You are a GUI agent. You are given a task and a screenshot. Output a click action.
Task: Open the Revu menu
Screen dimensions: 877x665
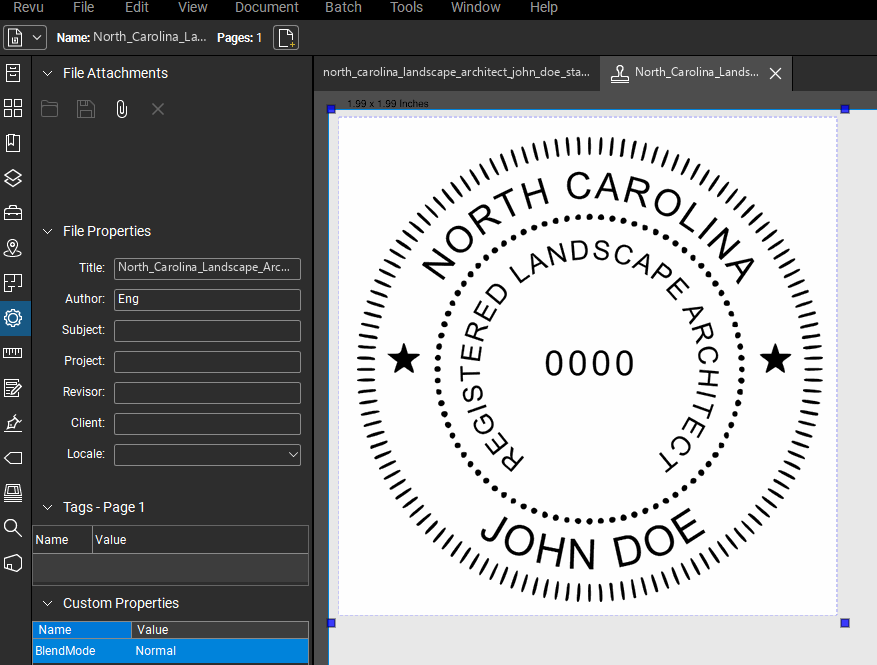(x=28, y=7)
